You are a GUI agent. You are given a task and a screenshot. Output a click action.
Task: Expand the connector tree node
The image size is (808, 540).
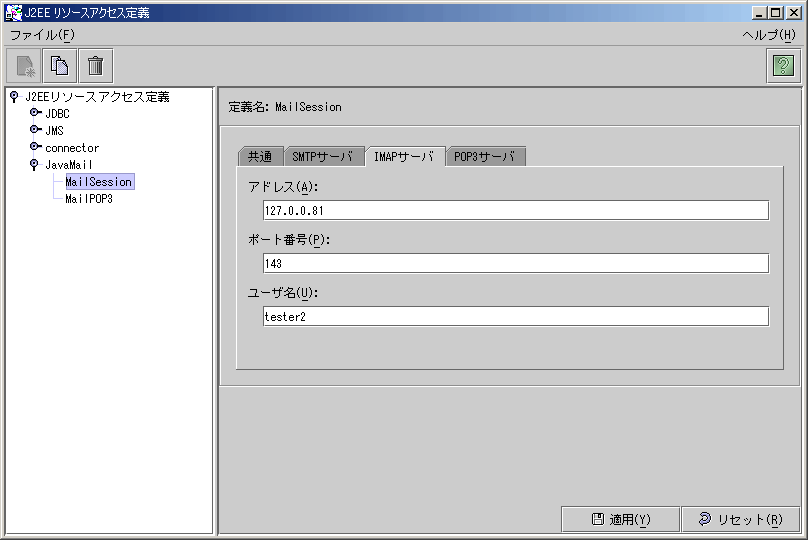(35, 146)
